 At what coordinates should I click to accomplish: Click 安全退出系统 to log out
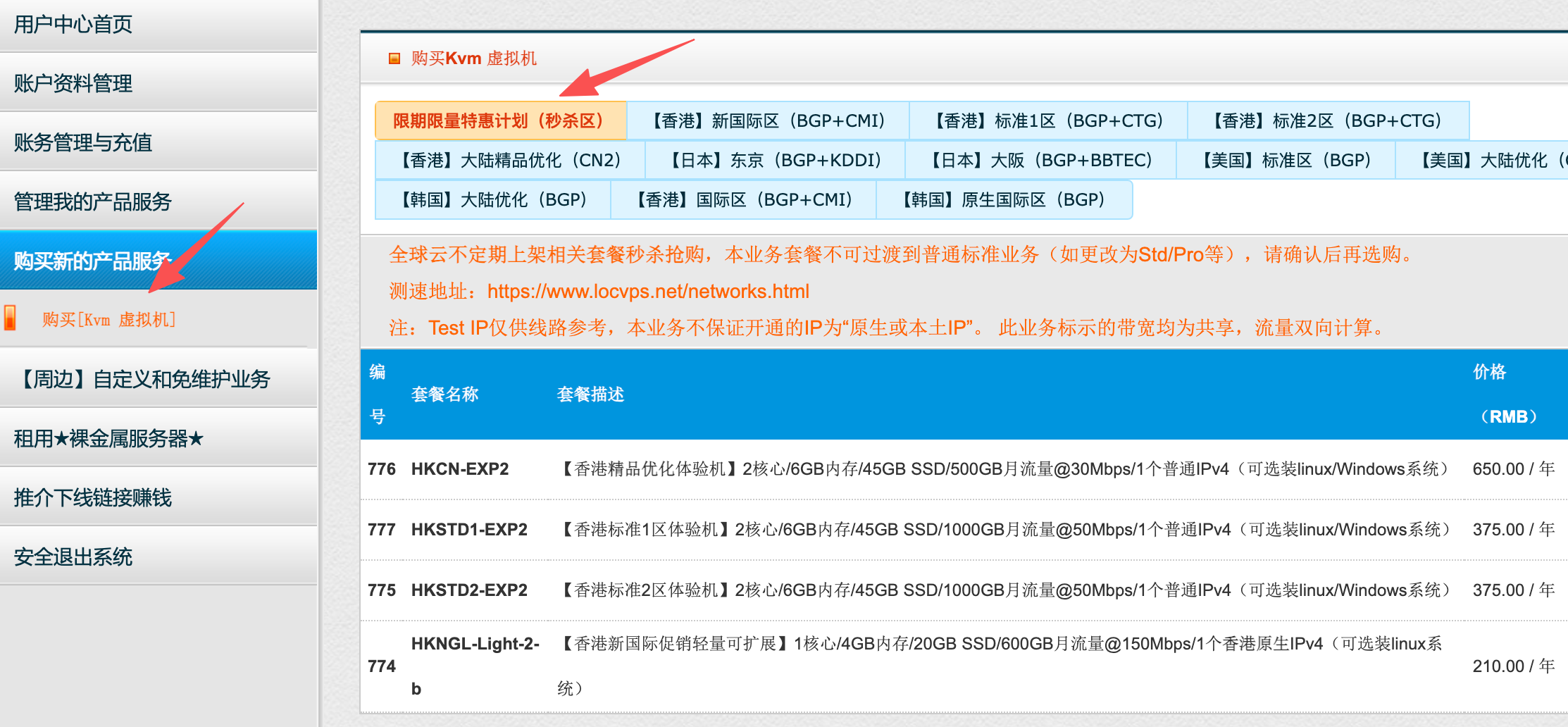pos(73,557)
